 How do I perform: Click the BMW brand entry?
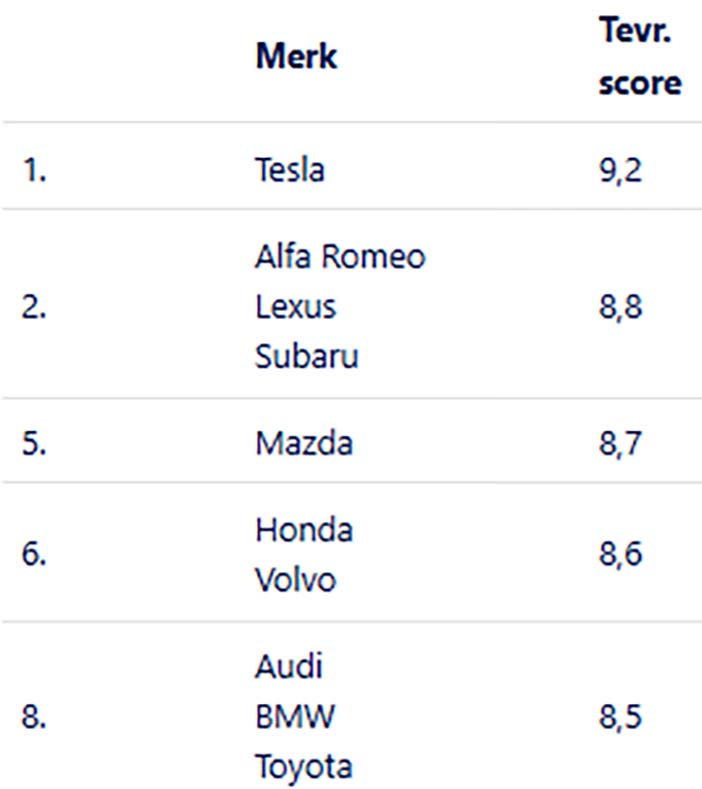pyautogui.click(x=295, y=716)
